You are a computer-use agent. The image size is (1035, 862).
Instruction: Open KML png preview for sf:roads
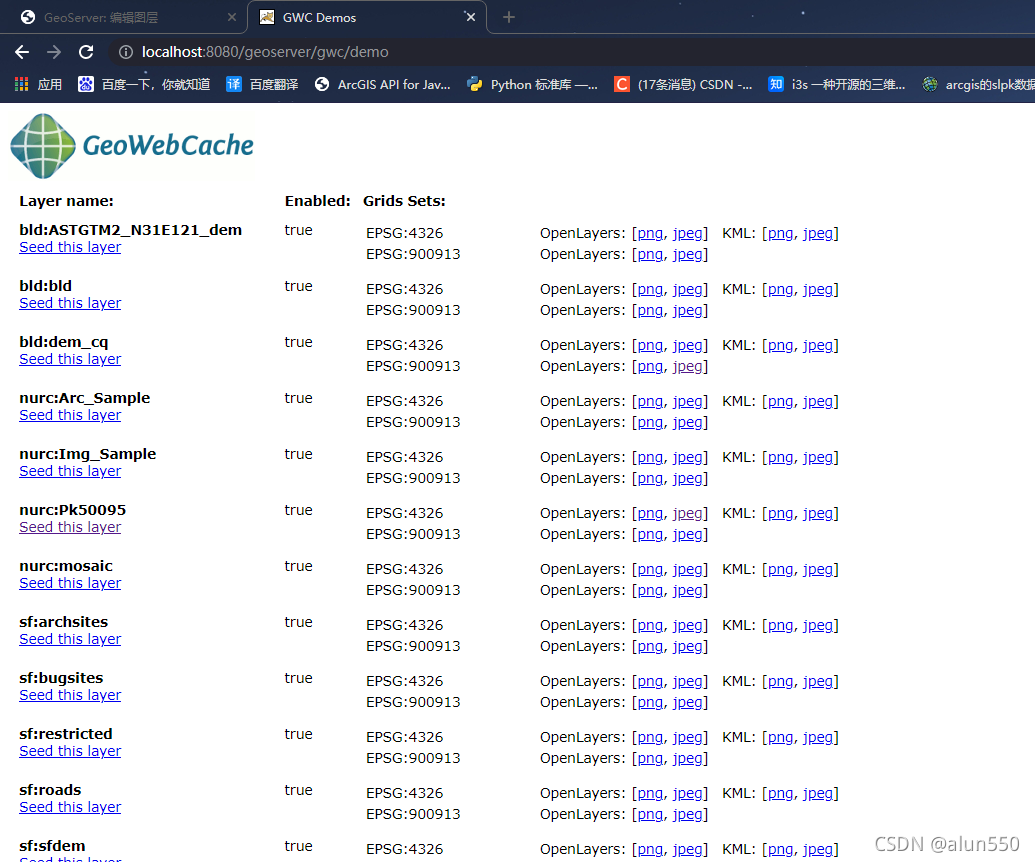click(779, 792)
